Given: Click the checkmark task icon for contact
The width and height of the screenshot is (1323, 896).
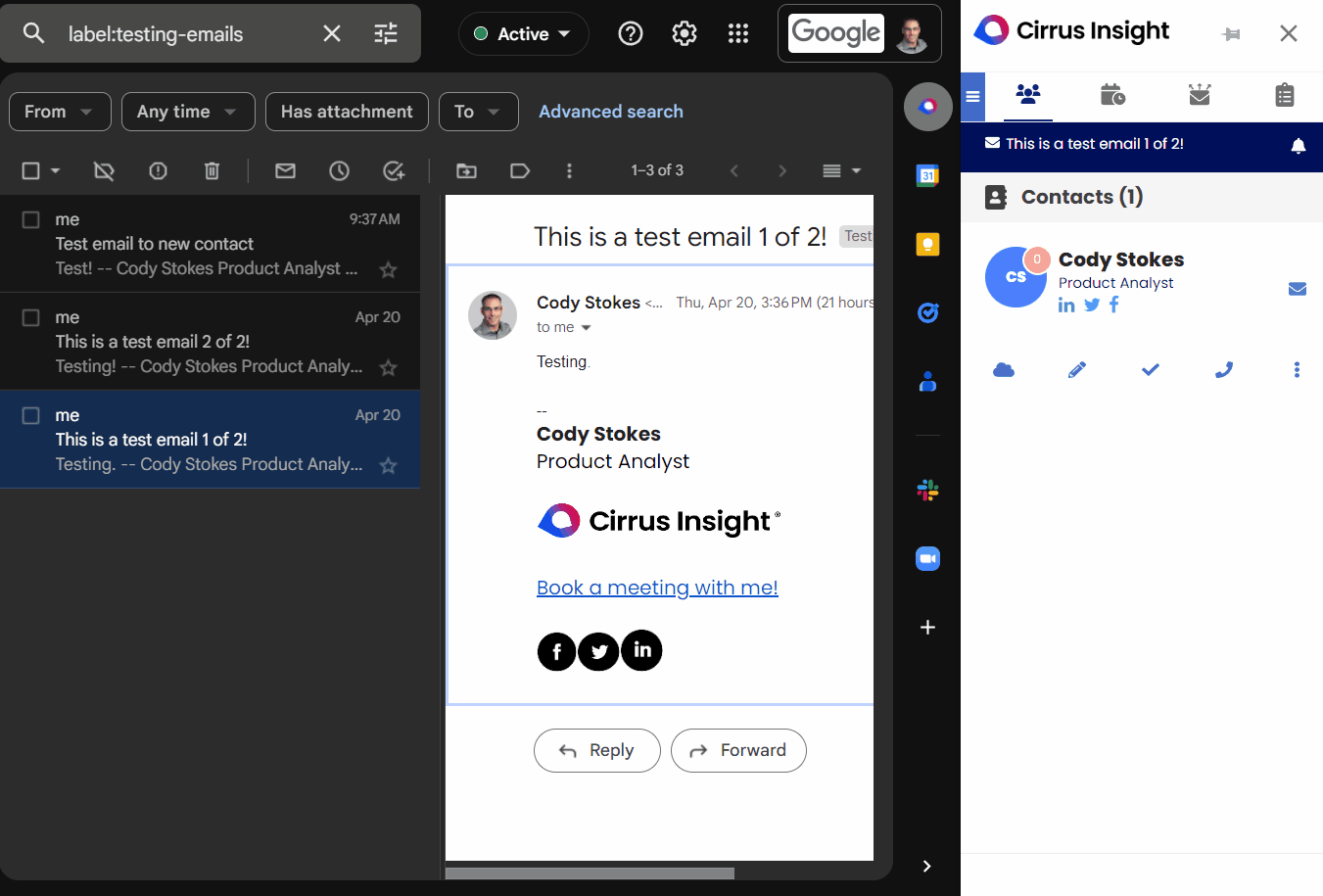Looking at the screenshot, I should point(1151,370).
